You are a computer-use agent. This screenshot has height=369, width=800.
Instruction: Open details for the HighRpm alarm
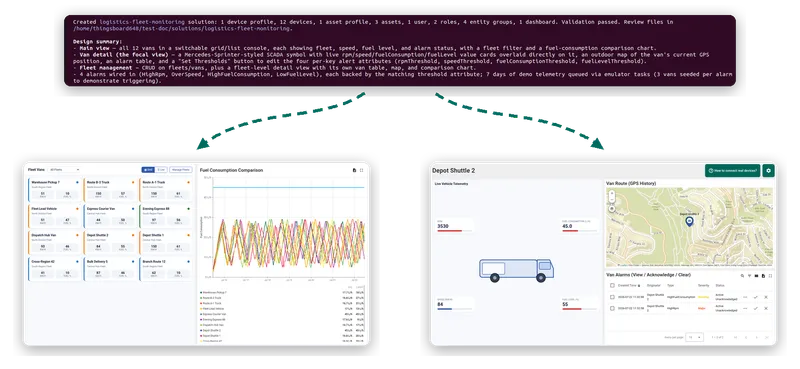coord(745,308)
